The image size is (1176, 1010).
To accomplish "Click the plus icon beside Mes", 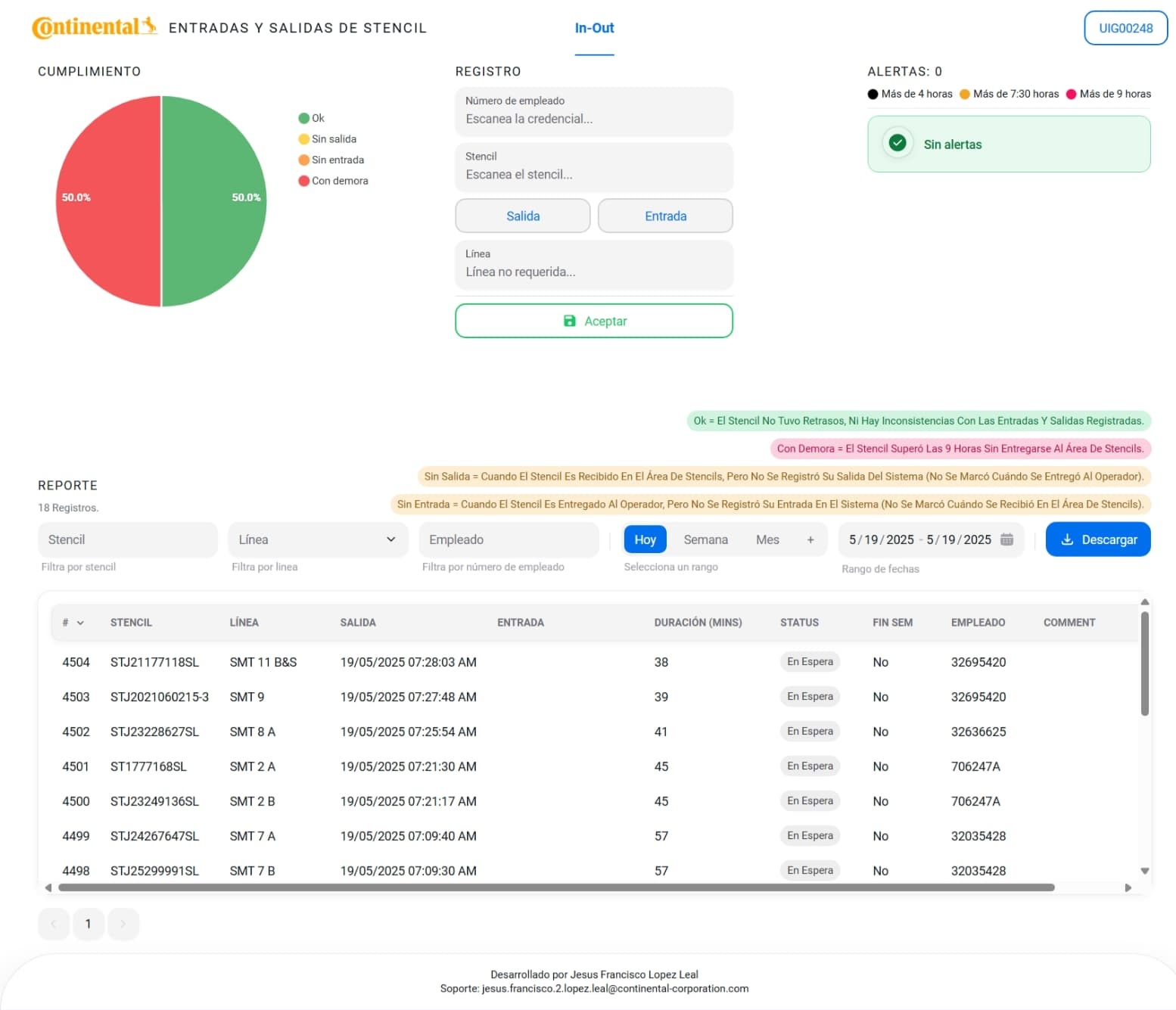I will click(810, 539).
